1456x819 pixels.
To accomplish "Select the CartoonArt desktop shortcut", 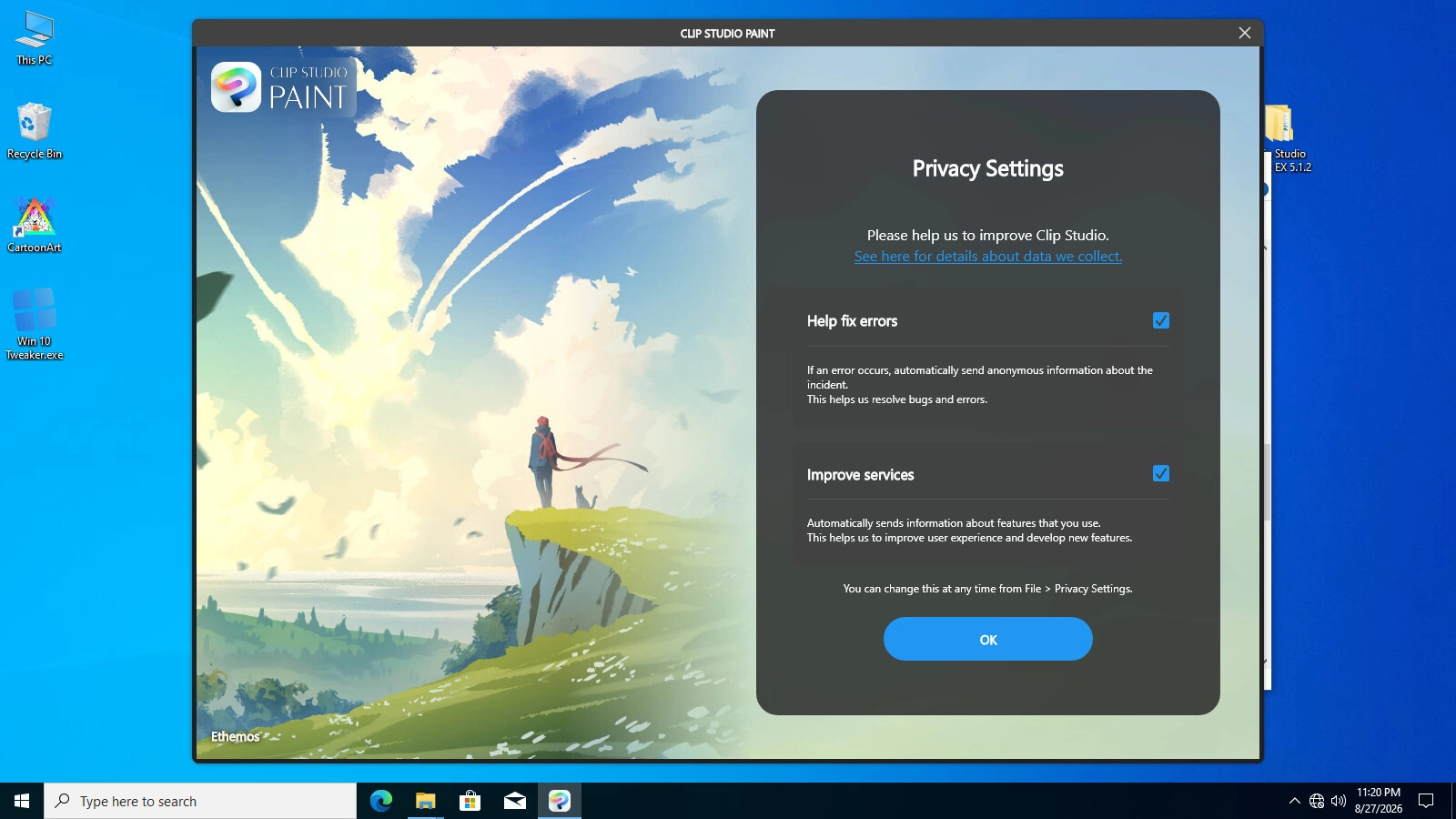I will [x=35, y=225].
